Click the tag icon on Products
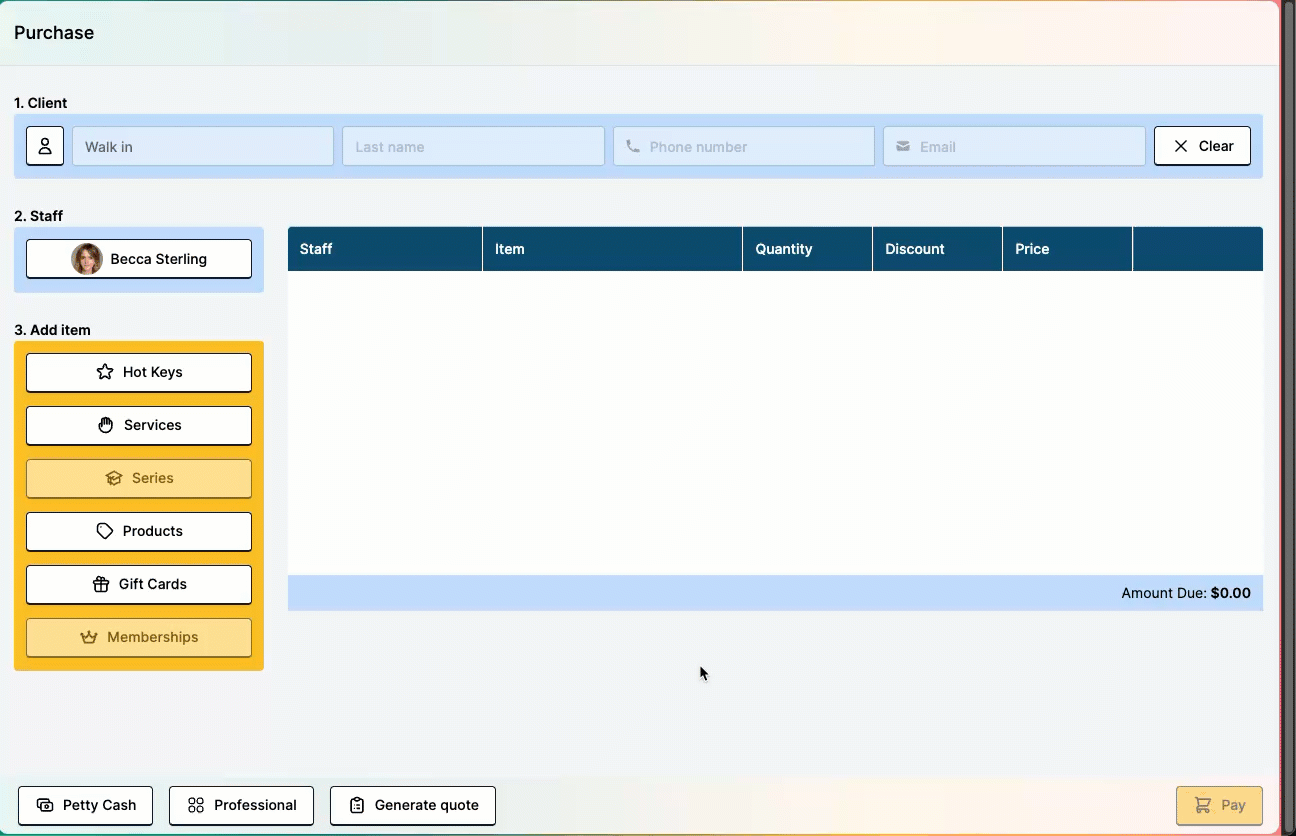Viewport: 1296px width, 836px height. 105,531
